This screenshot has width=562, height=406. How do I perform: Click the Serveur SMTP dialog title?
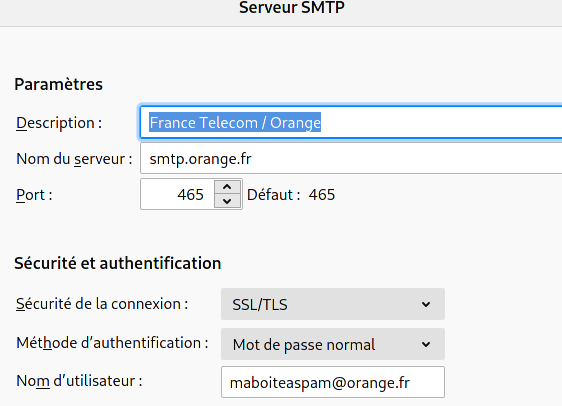click(x=292, y=8)
